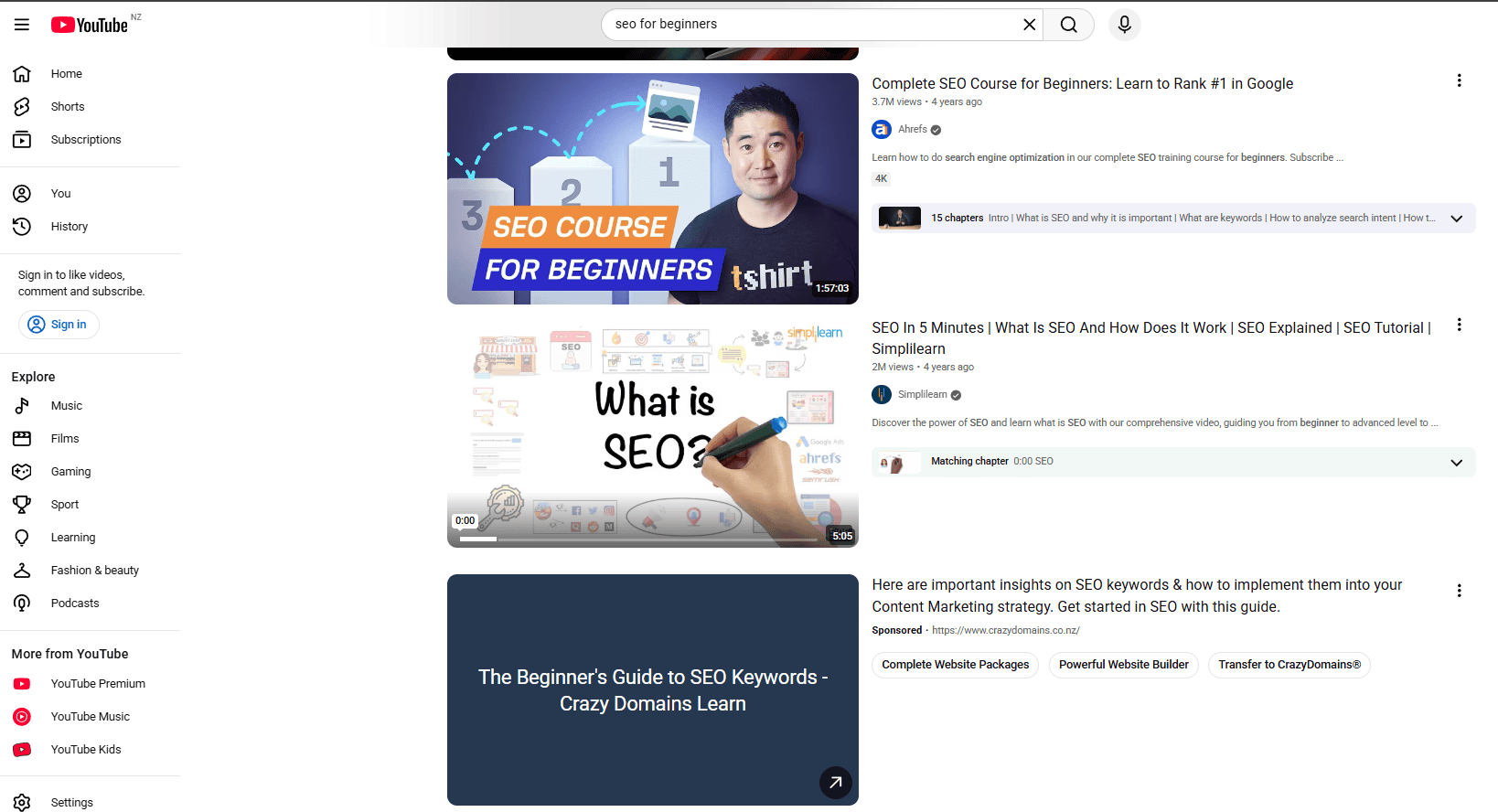Viewport: 1498px width, 812px height.
Task: Click the YouTube logo
Action: tap(90, 25)
